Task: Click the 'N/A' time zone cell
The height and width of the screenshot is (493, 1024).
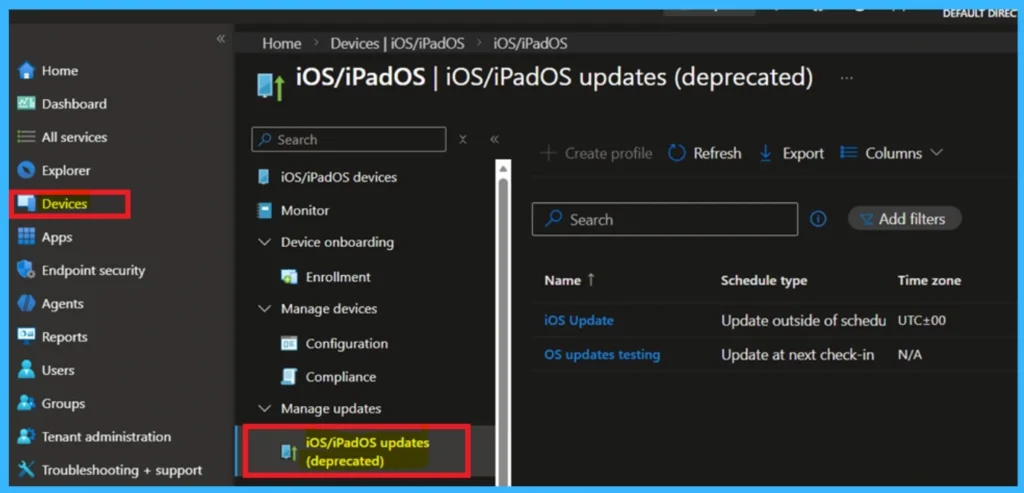Action: (910, 355)
